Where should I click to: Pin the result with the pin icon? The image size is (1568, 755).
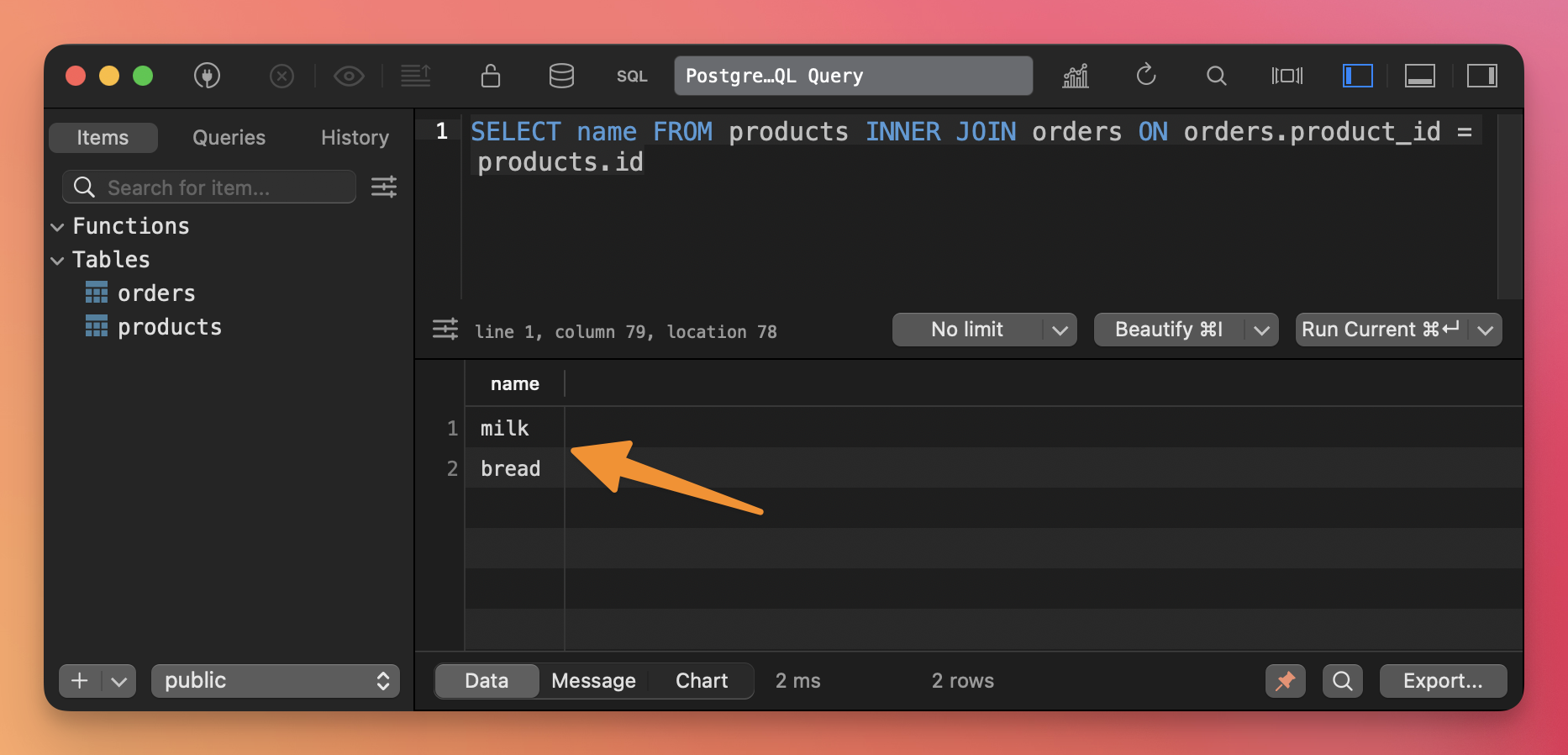point(1285,681)
